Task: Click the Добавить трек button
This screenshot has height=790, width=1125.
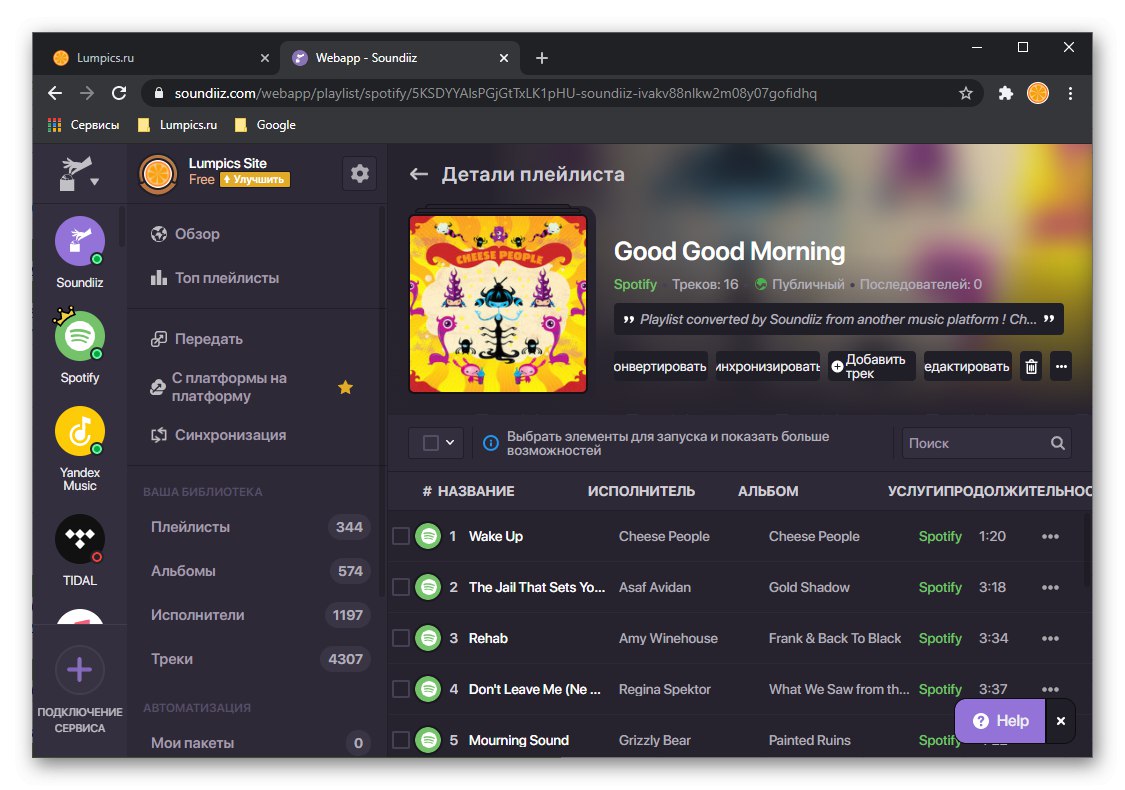Action: pyautogui.click(x=871, y=365)
